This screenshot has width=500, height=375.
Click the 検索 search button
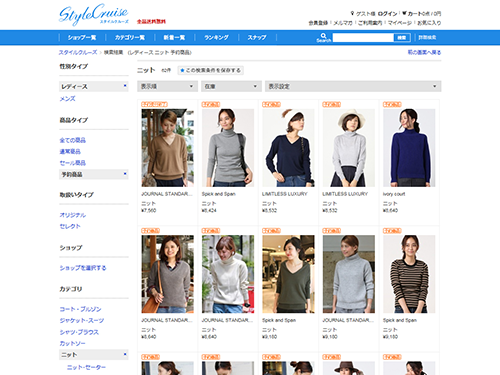click(x=402, y=38)
